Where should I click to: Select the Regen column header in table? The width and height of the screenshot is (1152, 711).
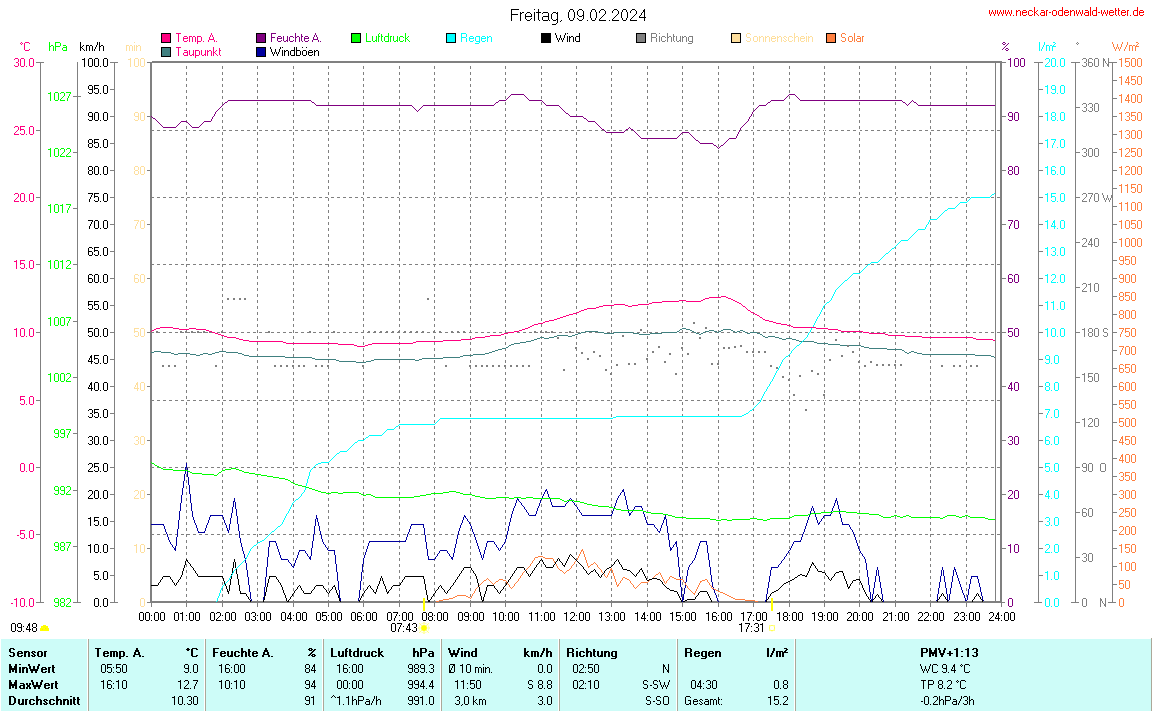703,653
